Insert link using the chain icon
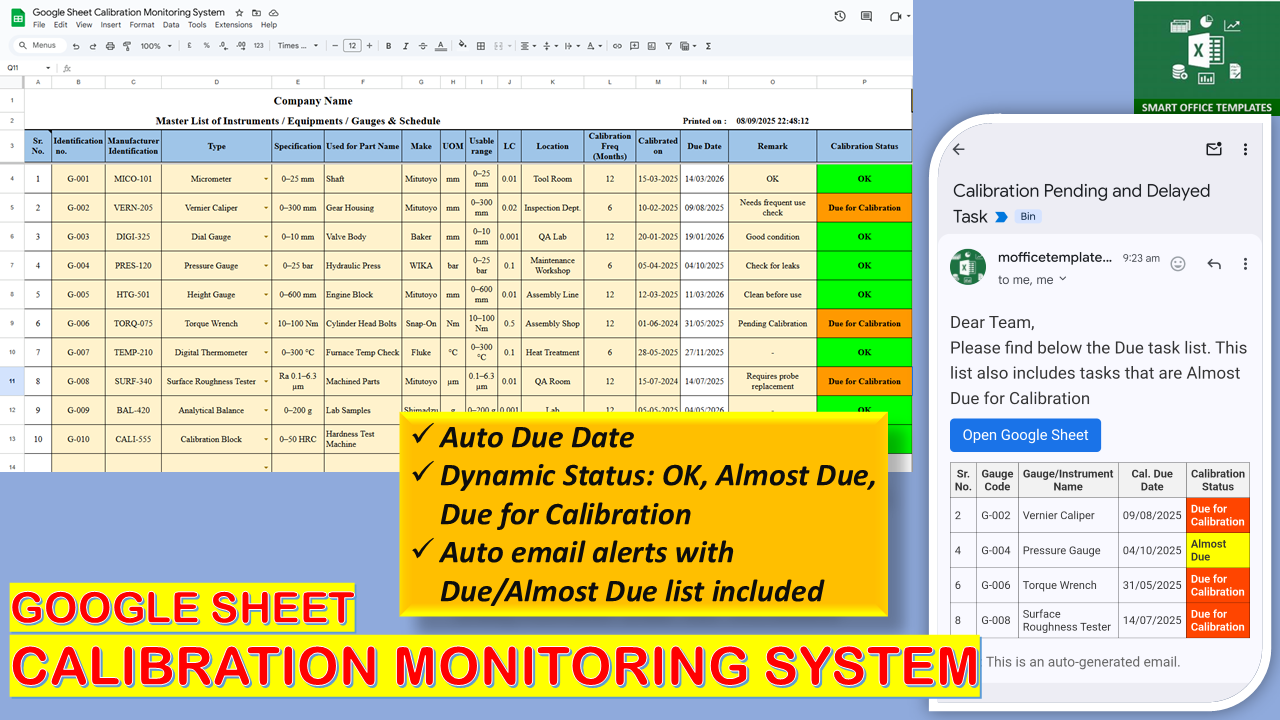This screenshot has height=720, width=1280. (617, 46)
